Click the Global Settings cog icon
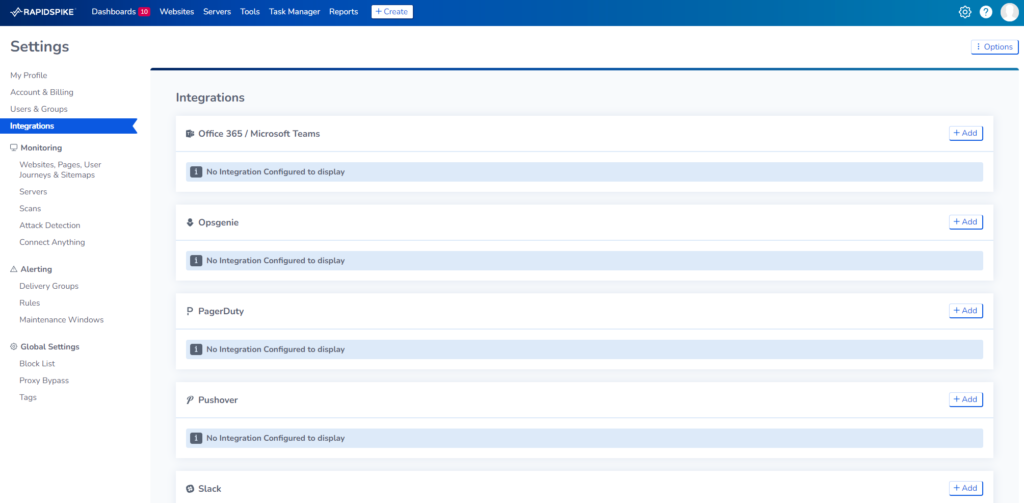Image resolution: width=1024 pixels, height=503 pixels. [14, 347]
